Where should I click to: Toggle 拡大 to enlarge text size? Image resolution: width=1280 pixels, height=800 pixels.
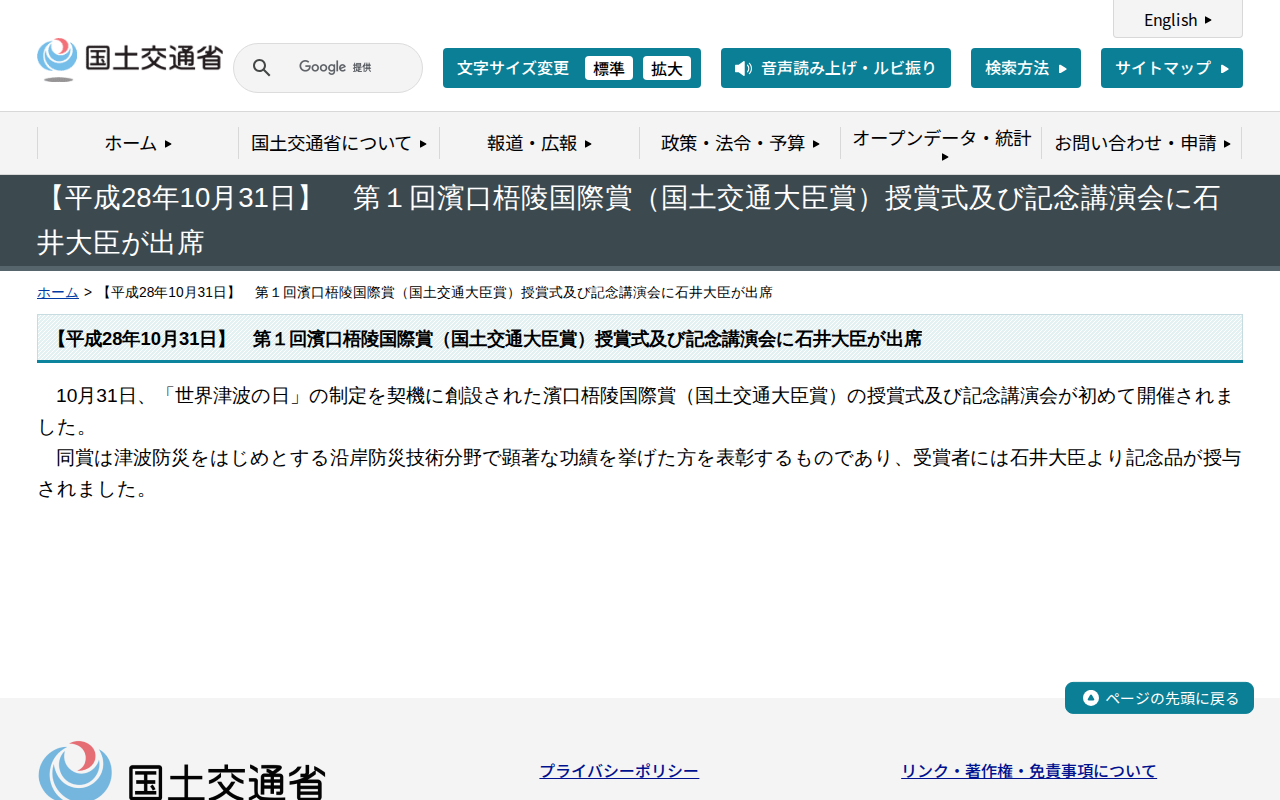667,68
